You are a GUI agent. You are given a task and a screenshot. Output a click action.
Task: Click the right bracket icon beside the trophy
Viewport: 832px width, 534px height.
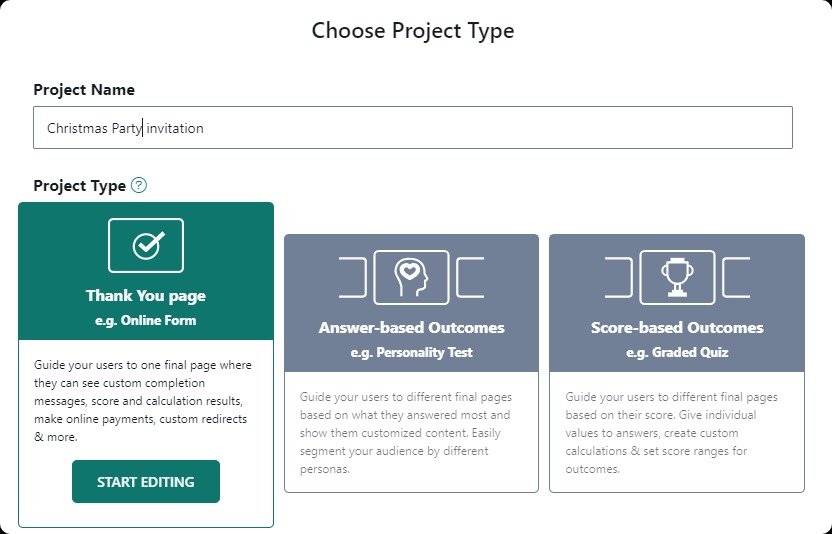[x=736, y=277]
